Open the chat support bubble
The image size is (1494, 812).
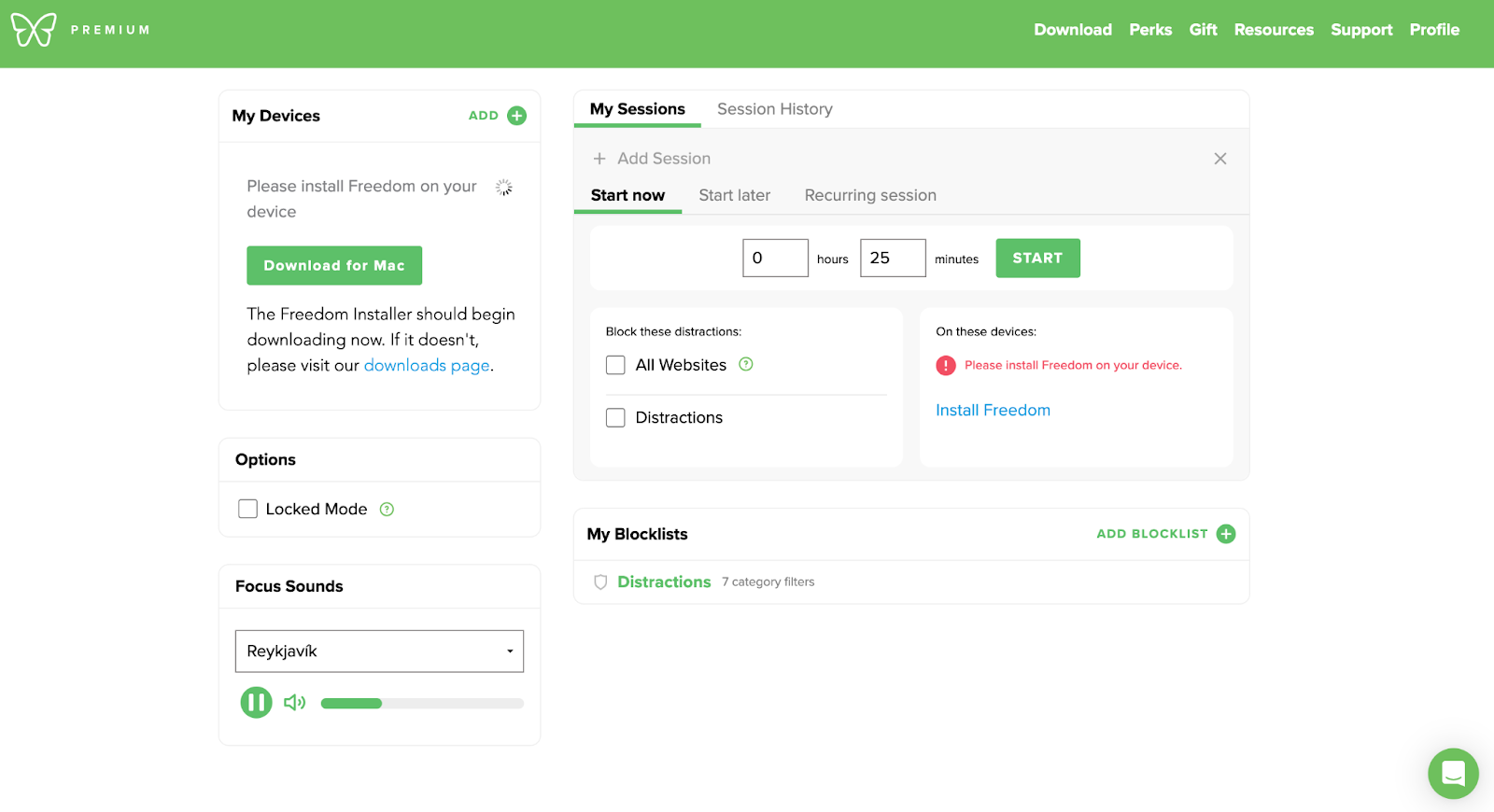1453,773
